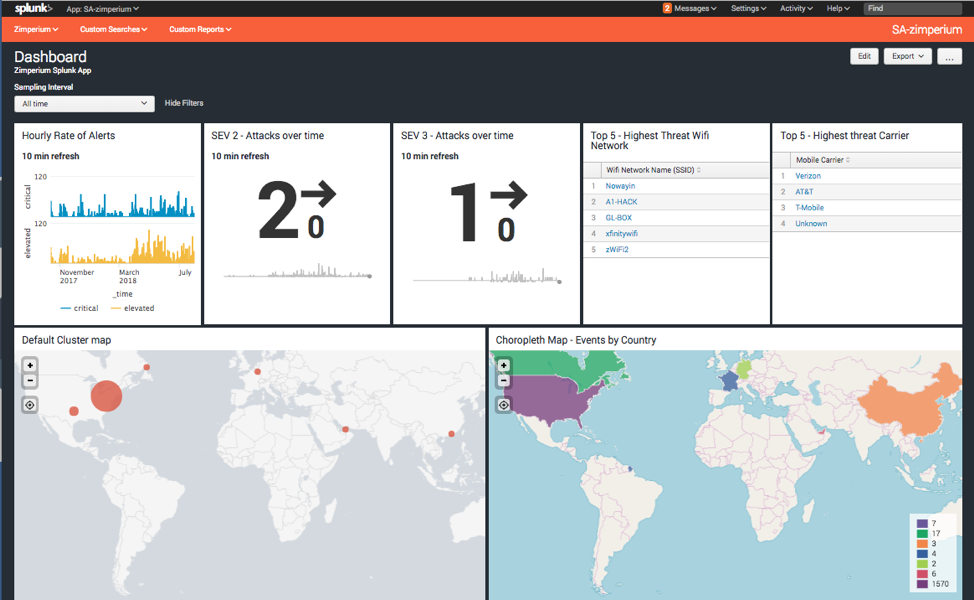Open the A1-HACK wifi network link

pos(621,202)
